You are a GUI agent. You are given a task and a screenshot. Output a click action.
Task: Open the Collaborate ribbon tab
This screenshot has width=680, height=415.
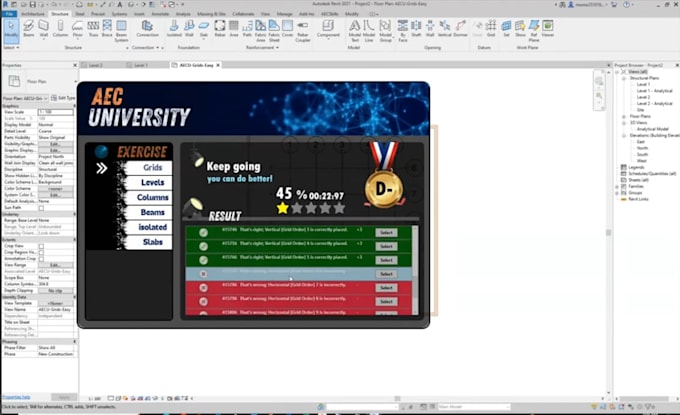coord(243,14)
